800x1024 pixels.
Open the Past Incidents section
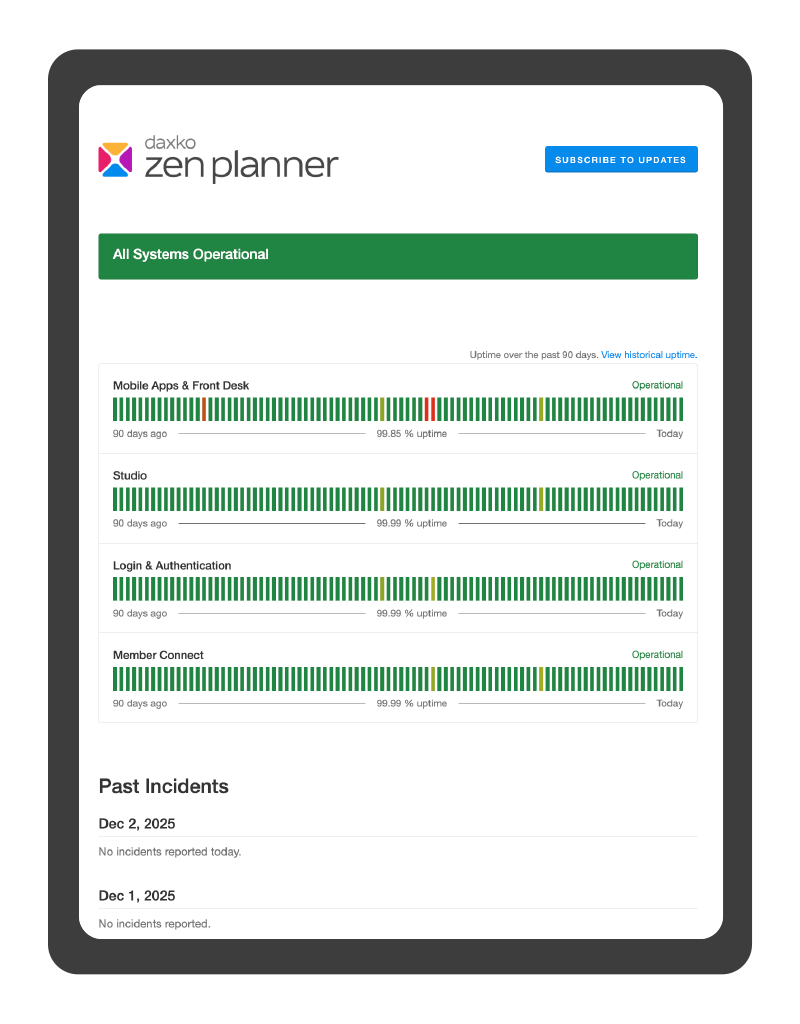pyautogui.click(x=163, y=787)
